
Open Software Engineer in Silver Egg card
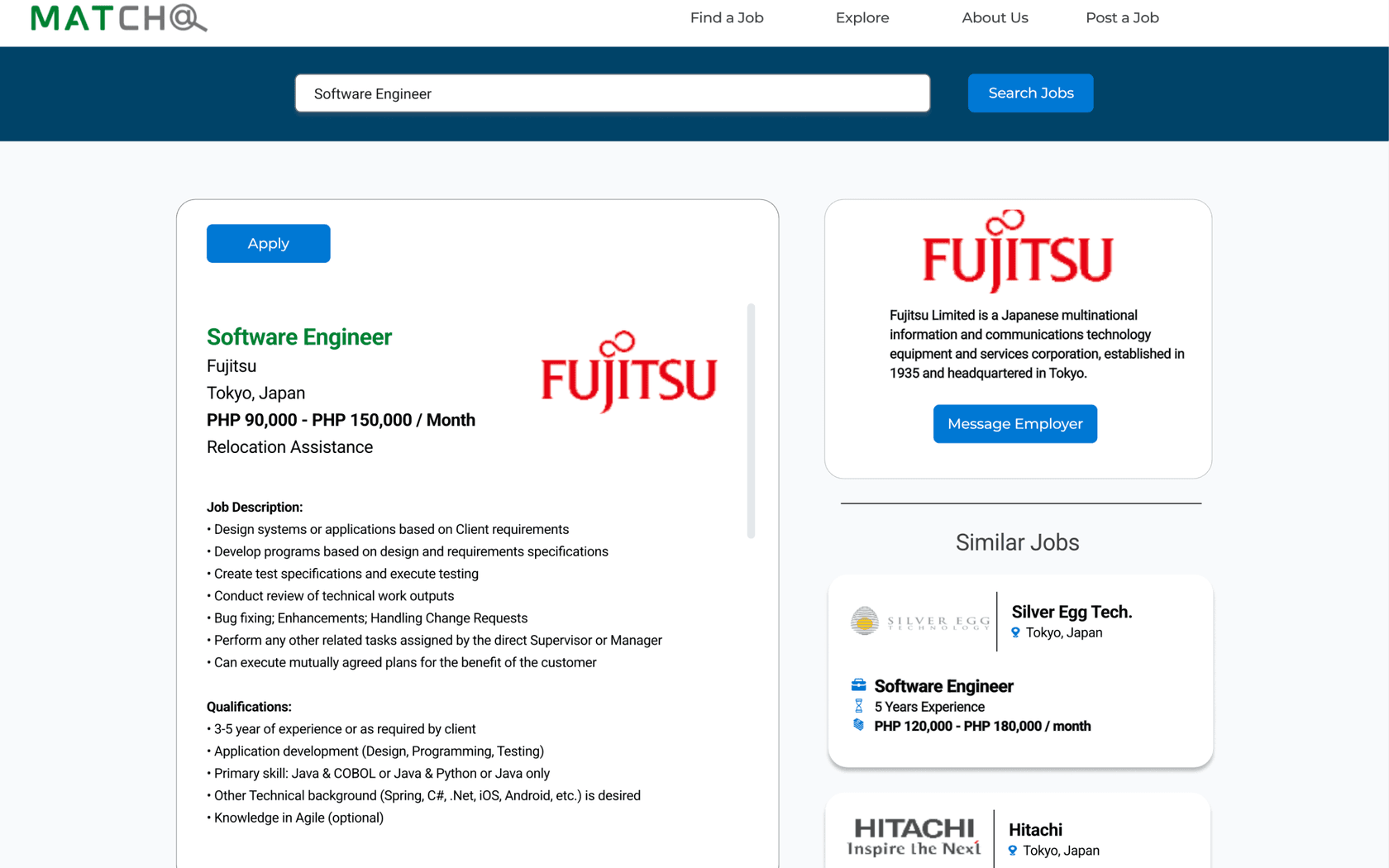pyautogui.click(x=943, y=686)
